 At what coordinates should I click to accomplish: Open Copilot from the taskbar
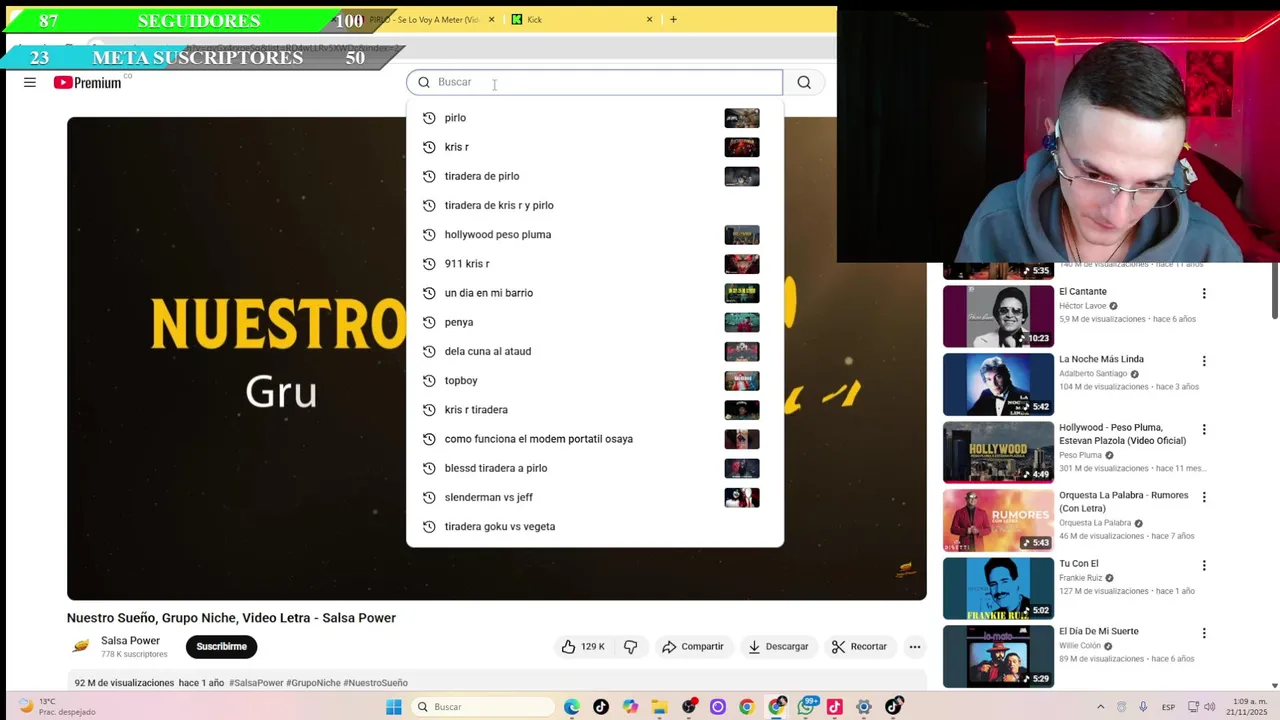[x=630, y=707]
